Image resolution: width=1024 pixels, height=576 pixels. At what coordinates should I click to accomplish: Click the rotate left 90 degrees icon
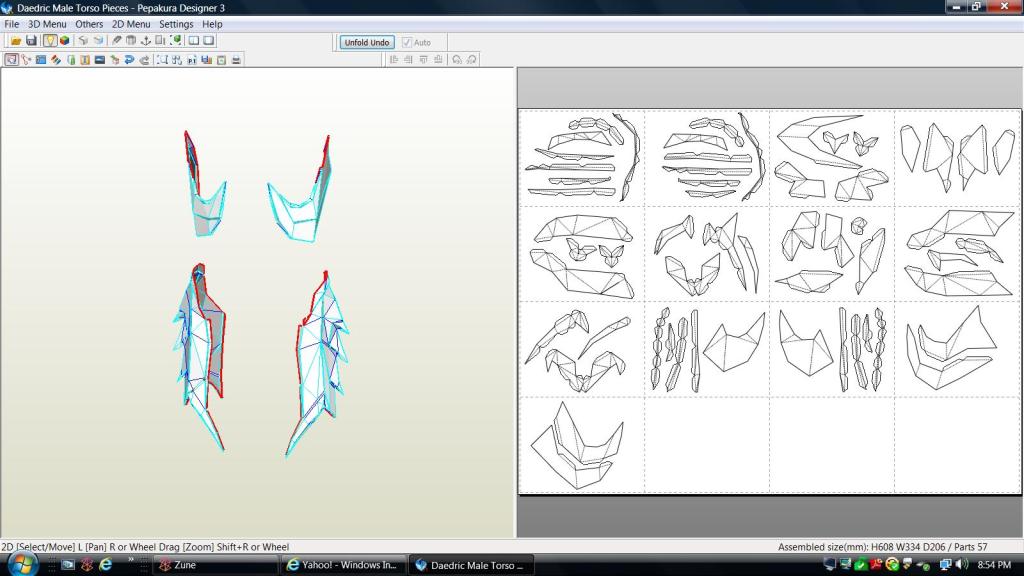[456, 59]
